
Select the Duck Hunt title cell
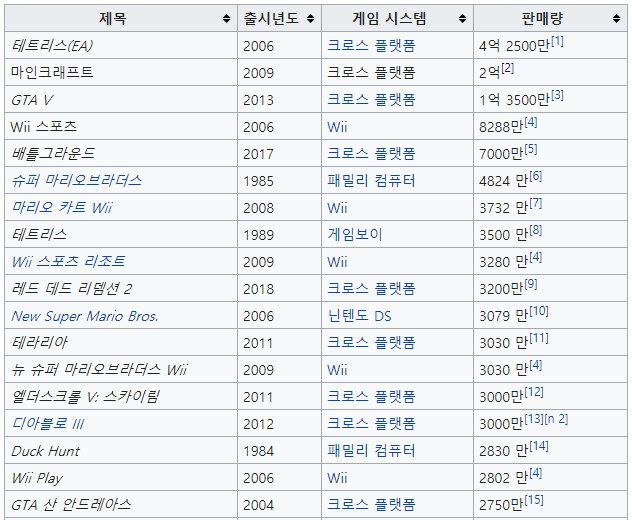pyautogui.click(x=121, y=450)
